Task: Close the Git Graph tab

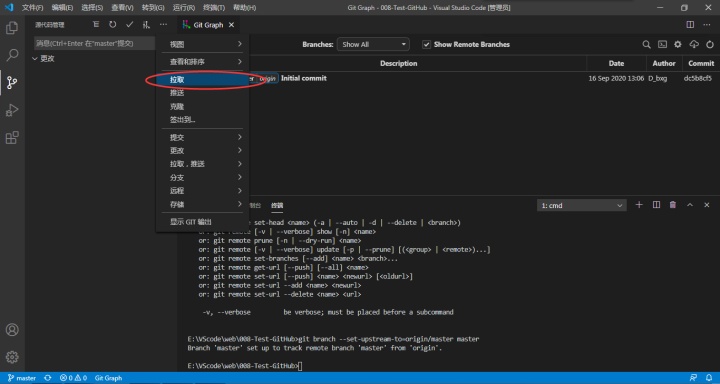Action: (231, 25)
